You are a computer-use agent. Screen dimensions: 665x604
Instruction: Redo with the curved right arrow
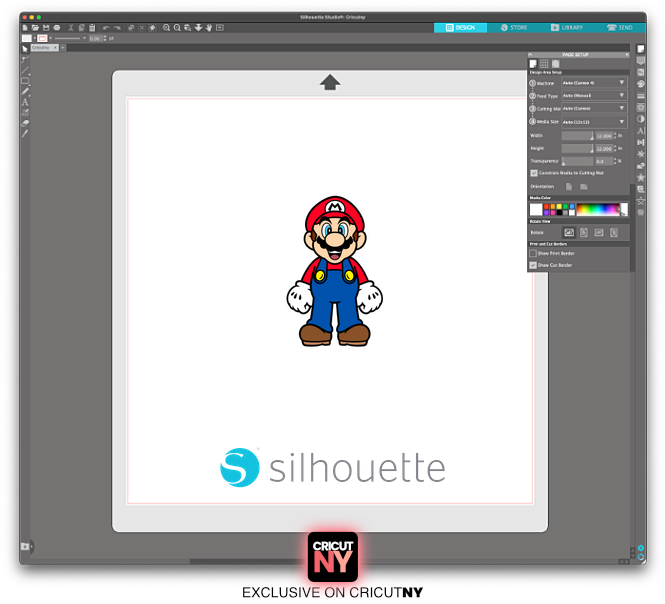pos(117,28)
